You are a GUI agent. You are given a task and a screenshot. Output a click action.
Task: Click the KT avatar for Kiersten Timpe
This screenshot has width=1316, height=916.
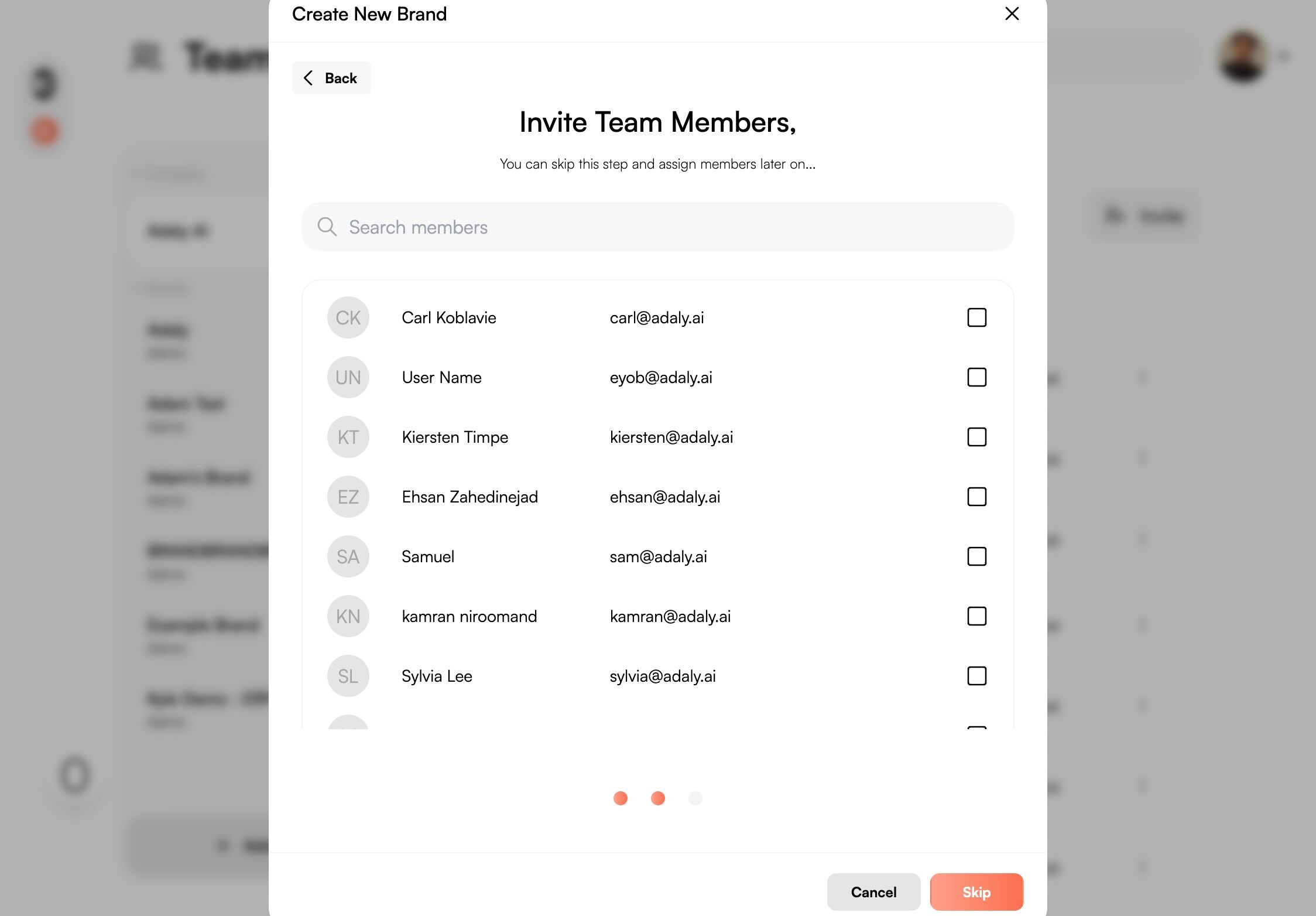point(348,437)
